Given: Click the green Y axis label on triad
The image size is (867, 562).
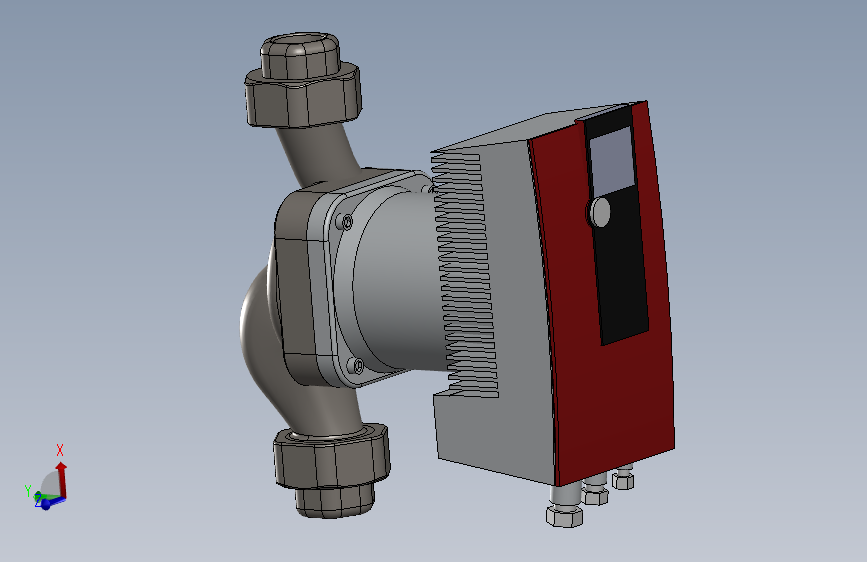Looking at the screenshot, I should tap(28, 491).
